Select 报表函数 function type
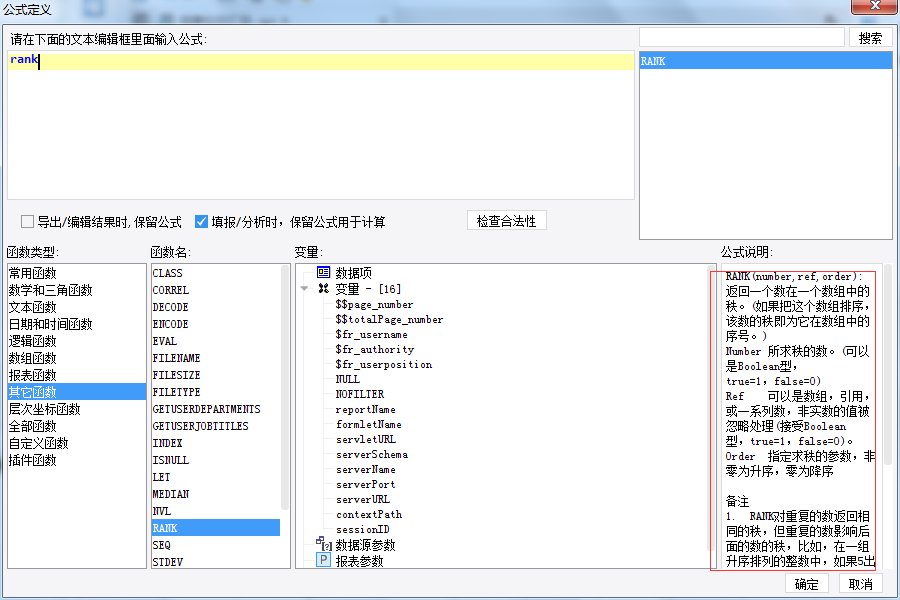This screenshot has width=900, height=600. click(x=76, y=375)
